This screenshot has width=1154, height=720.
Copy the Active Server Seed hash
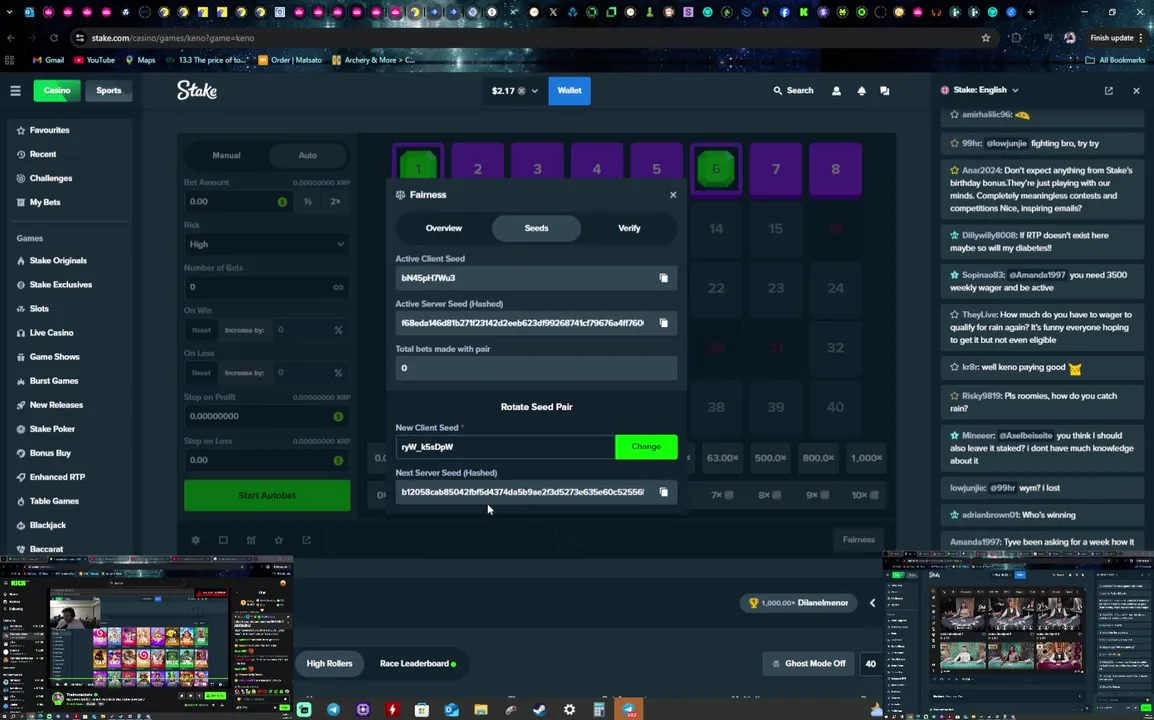[663, 323]
